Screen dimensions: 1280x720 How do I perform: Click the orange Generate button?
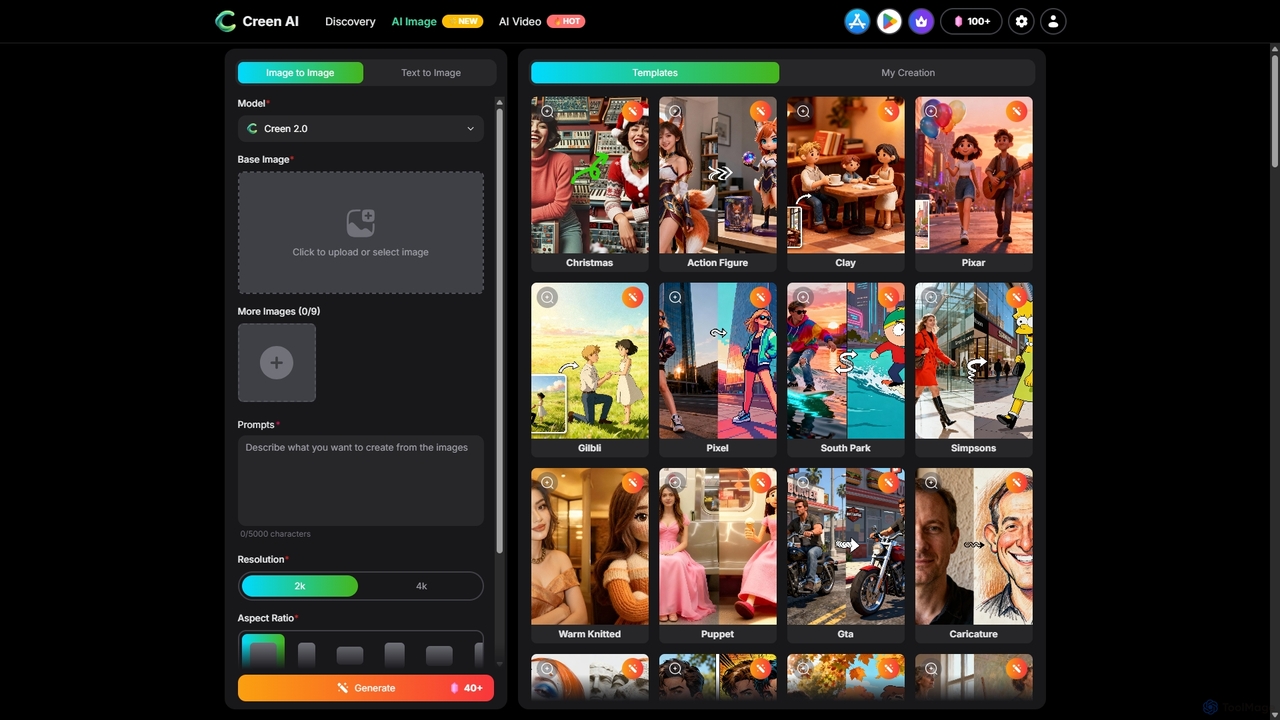(x=366, y=688)
